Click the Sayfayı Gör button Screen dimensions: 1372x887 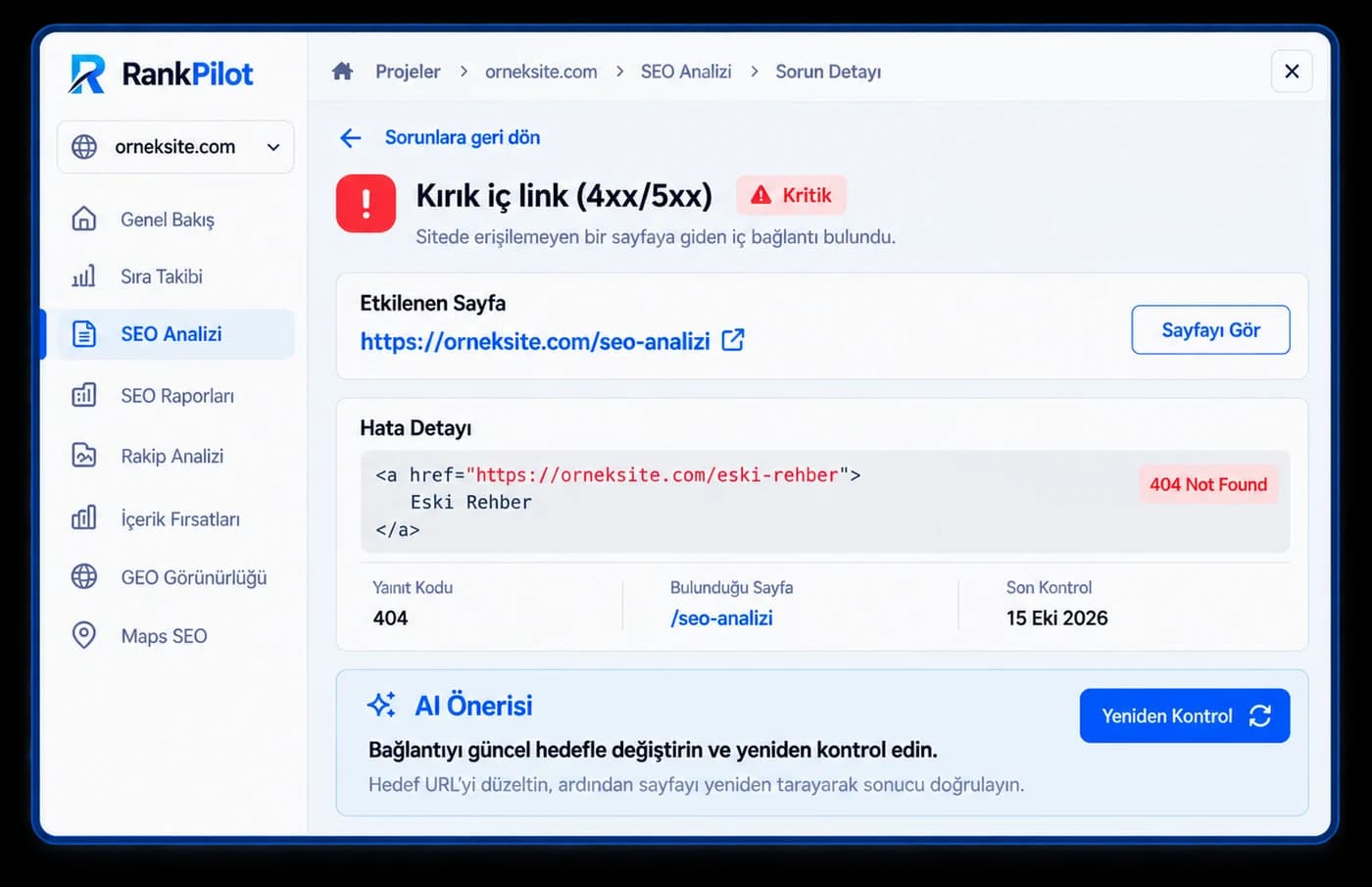1210,330
